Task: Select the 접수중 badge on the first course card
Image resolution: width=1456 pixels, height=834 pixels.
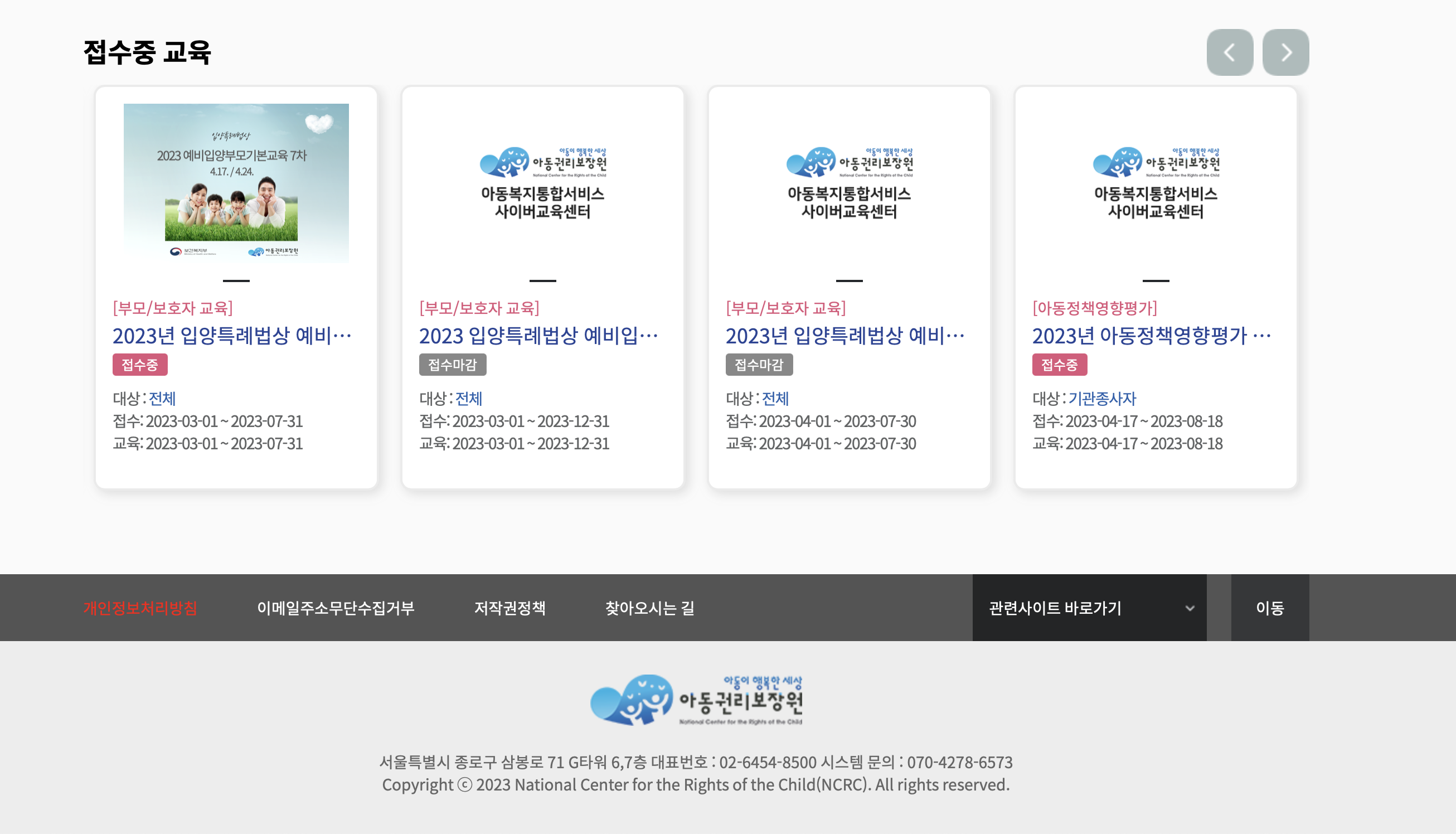Action: click(140, 365)
